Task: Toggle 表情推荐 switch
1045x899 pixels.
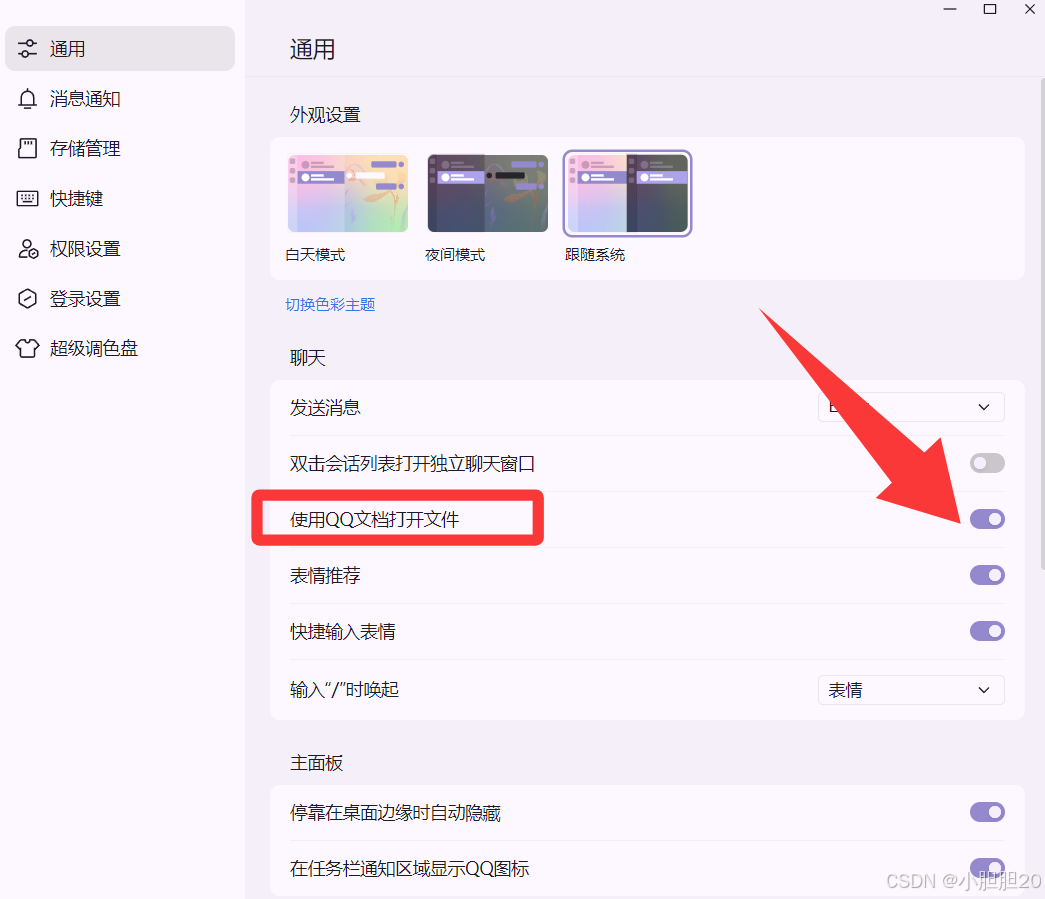Action: [987, 575]
